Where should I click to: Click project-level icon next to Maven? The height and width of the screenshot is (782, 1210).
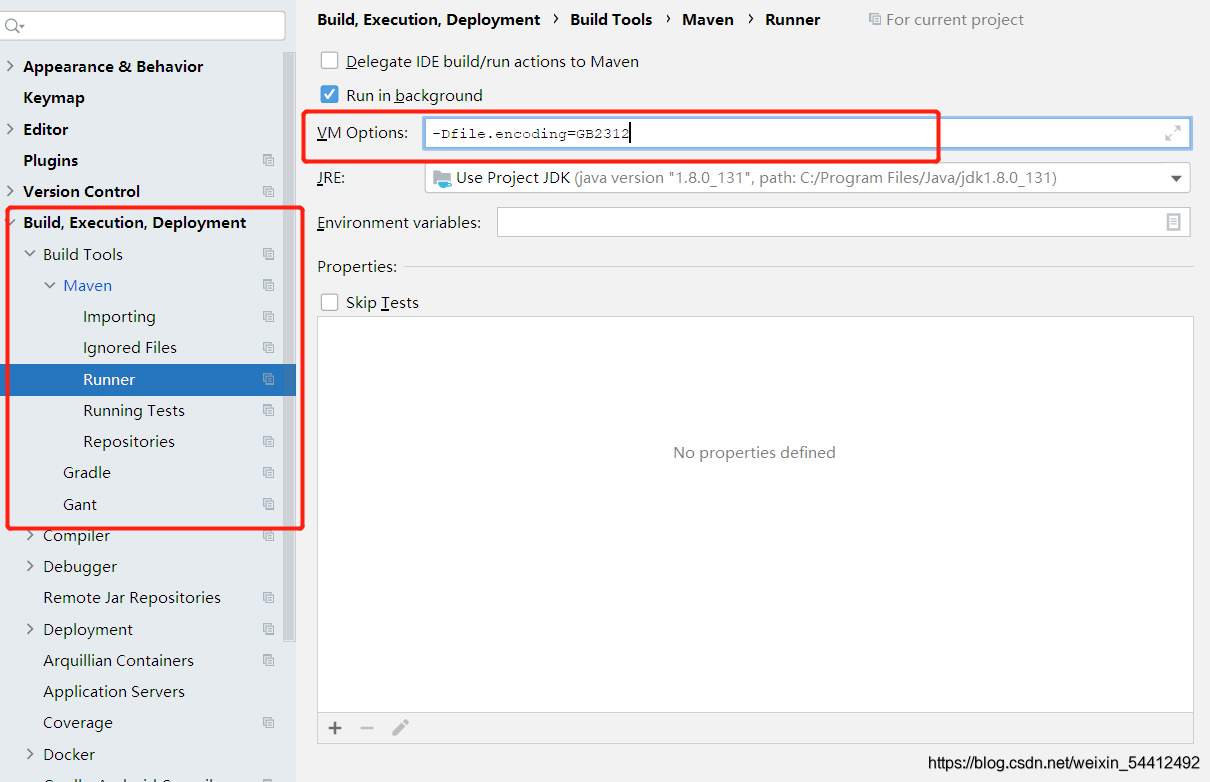(268, 285)
